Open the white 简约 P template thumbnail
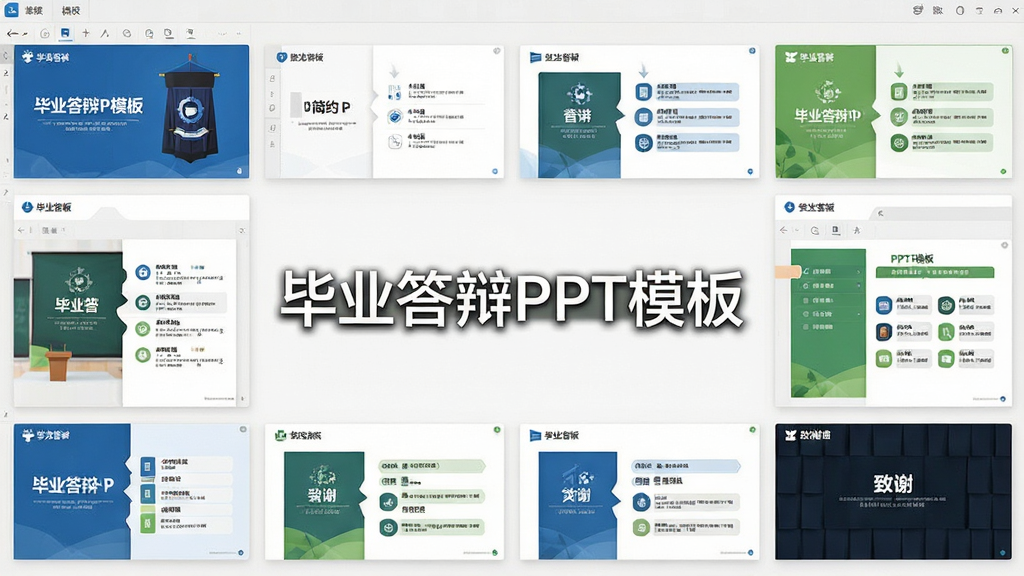 click(x=384, y=112)
